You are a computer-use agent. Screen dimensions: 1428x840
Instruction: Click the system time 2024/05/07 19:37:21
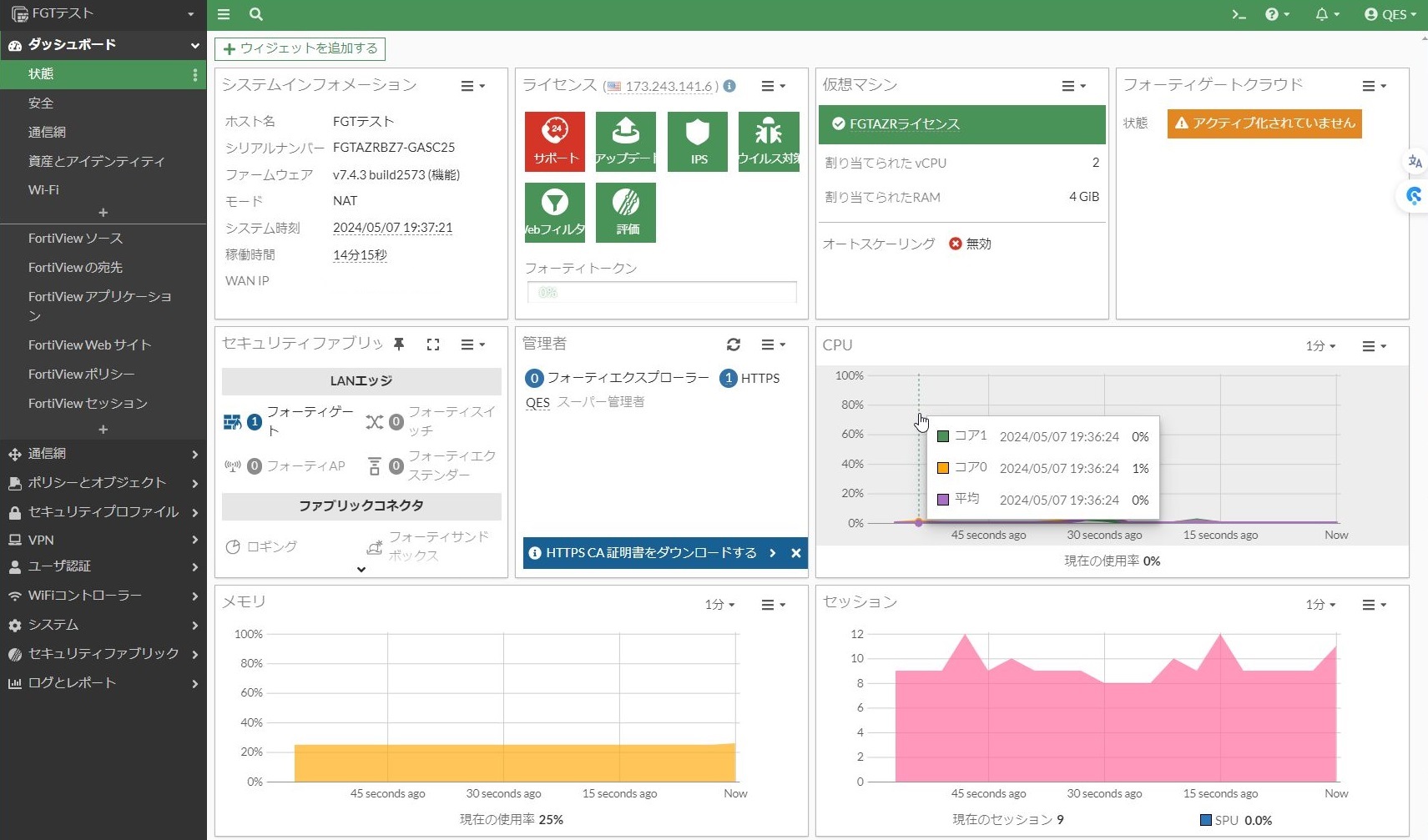392,228
